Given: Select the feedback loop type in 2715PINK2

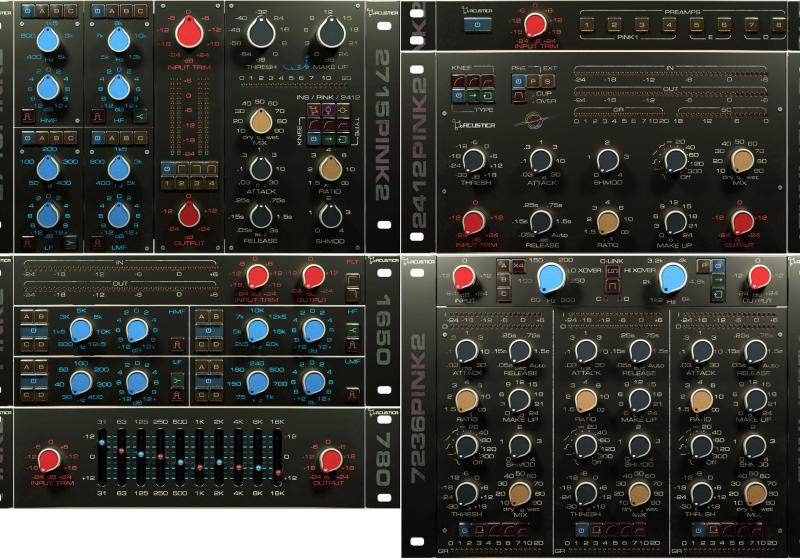Looking at the screenshot, I should click(343, 140).
